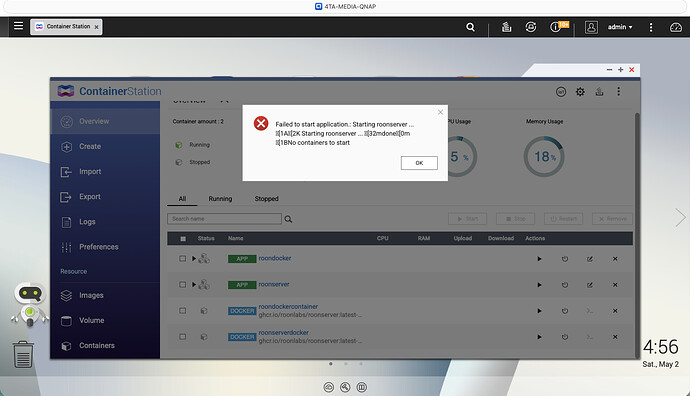Open Containers in the sidebar
Screen dimensions: 690x396
(105, 345)
